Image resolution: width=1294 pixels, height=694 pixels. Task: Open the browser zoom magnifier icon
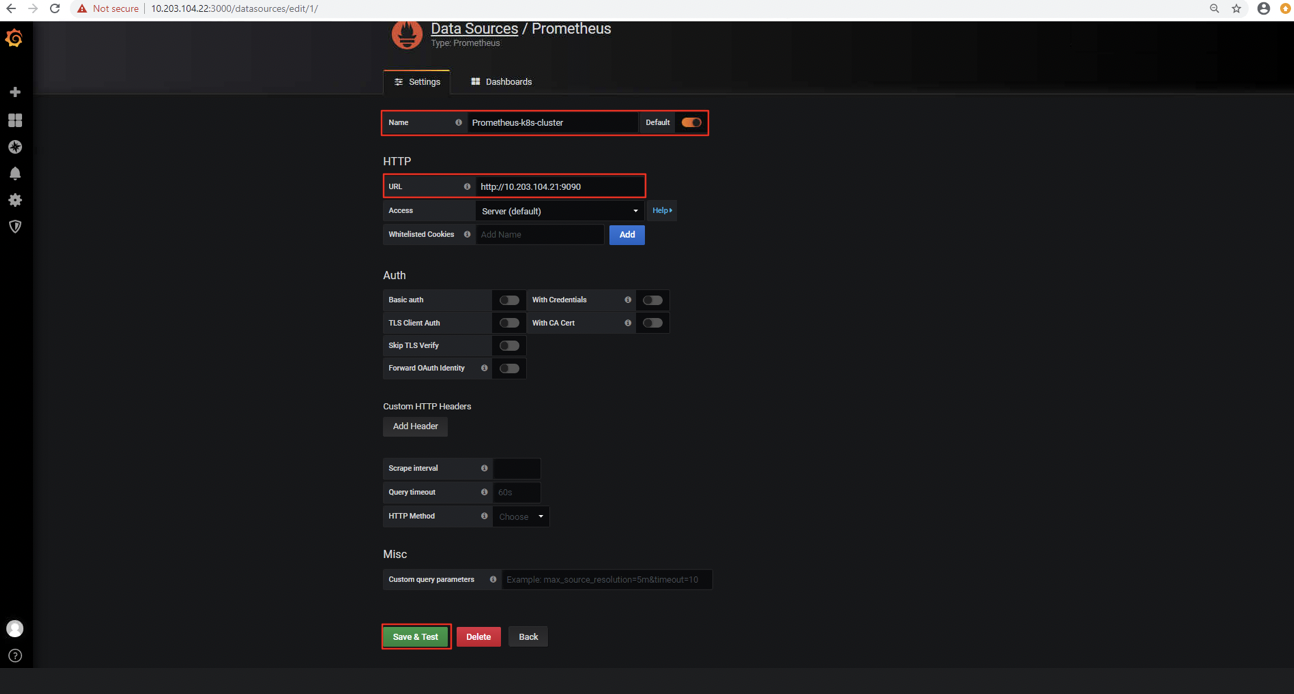tap(1214, 9)
